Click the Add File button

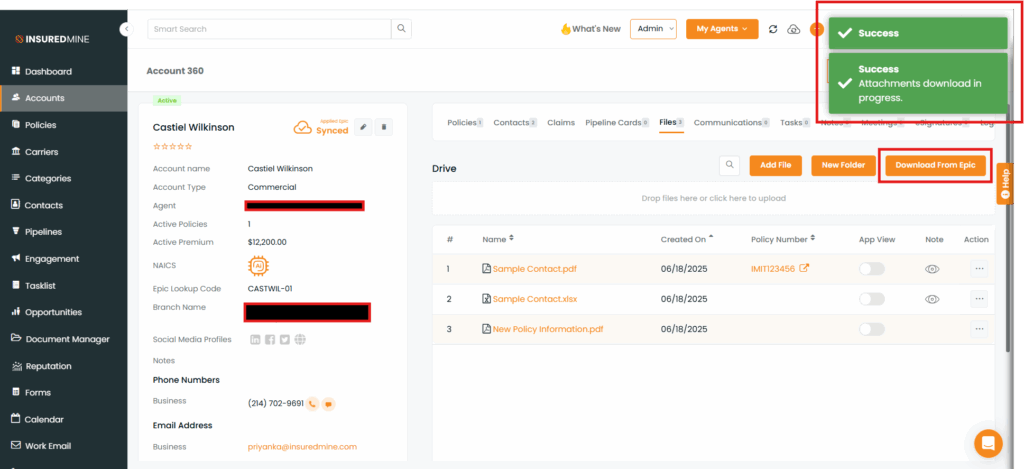pos(775,165)
